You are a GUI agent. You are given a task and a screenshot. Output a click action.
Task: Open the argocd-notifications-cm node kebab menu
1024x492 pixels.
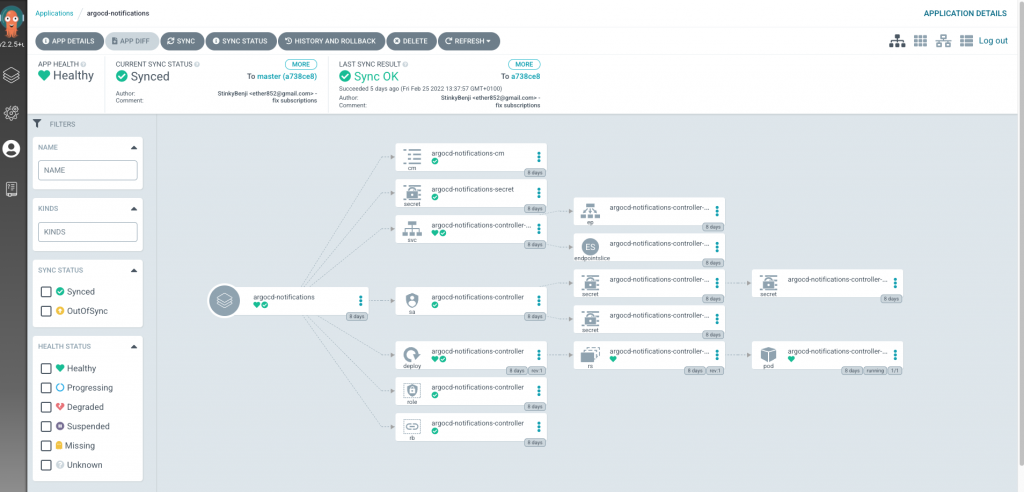539,157
